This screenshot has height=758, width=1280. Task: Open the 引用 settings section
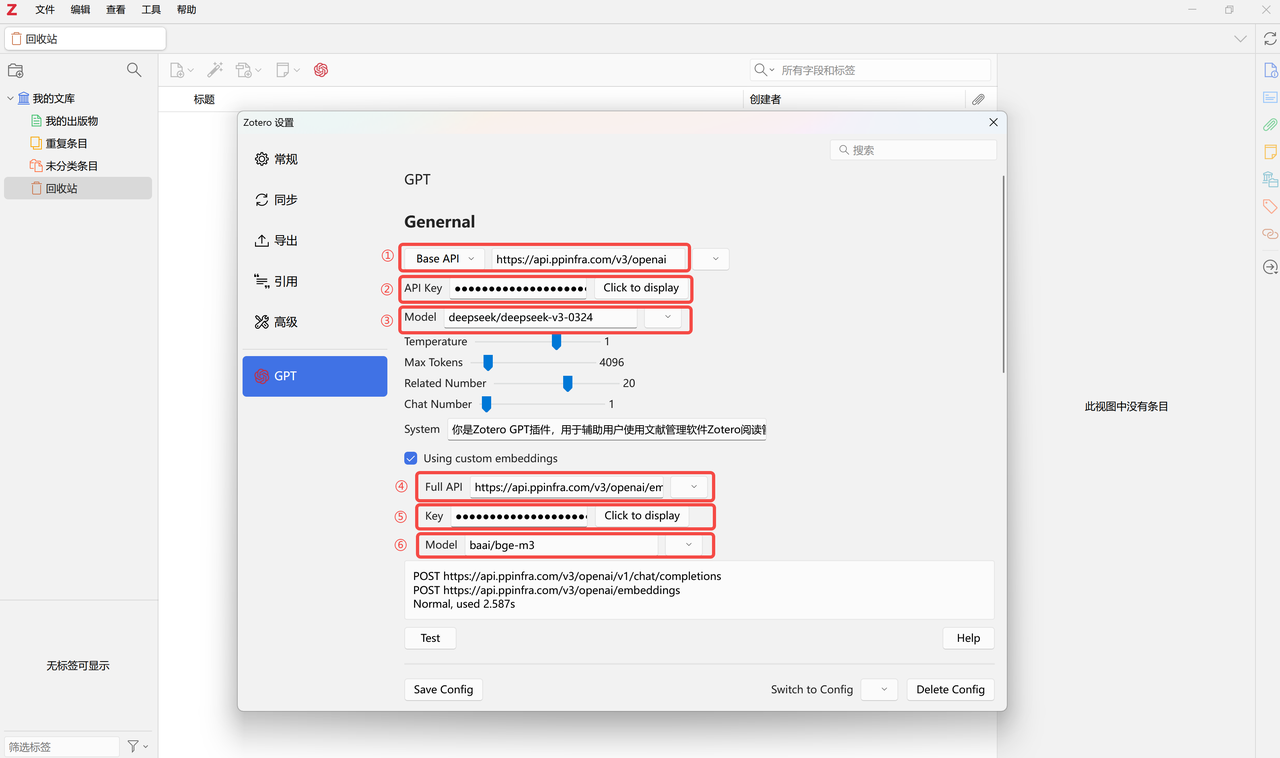click(314, 282)
